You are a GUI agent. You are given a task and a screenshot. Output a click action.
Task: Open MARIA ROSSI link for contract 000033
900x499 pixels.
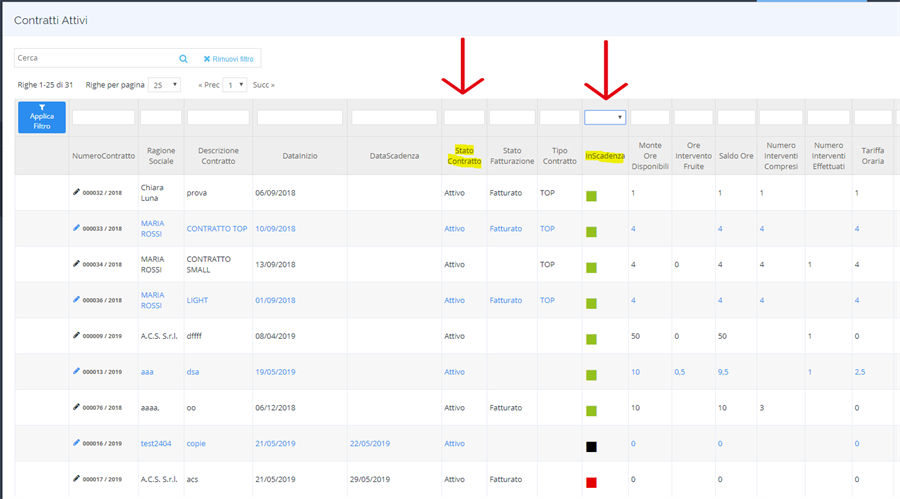point(153,229)
